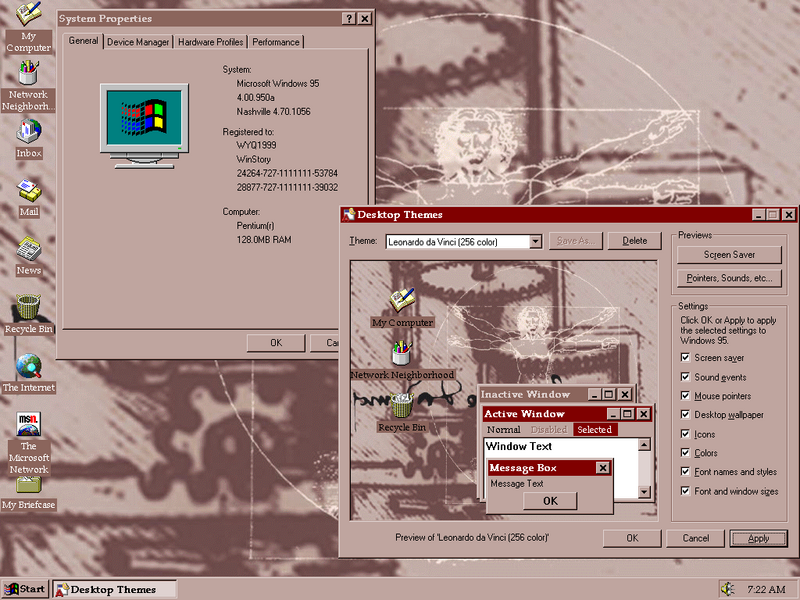Click My Briefcase on the desktop
The image size is (800, 600).
(28, 489)
